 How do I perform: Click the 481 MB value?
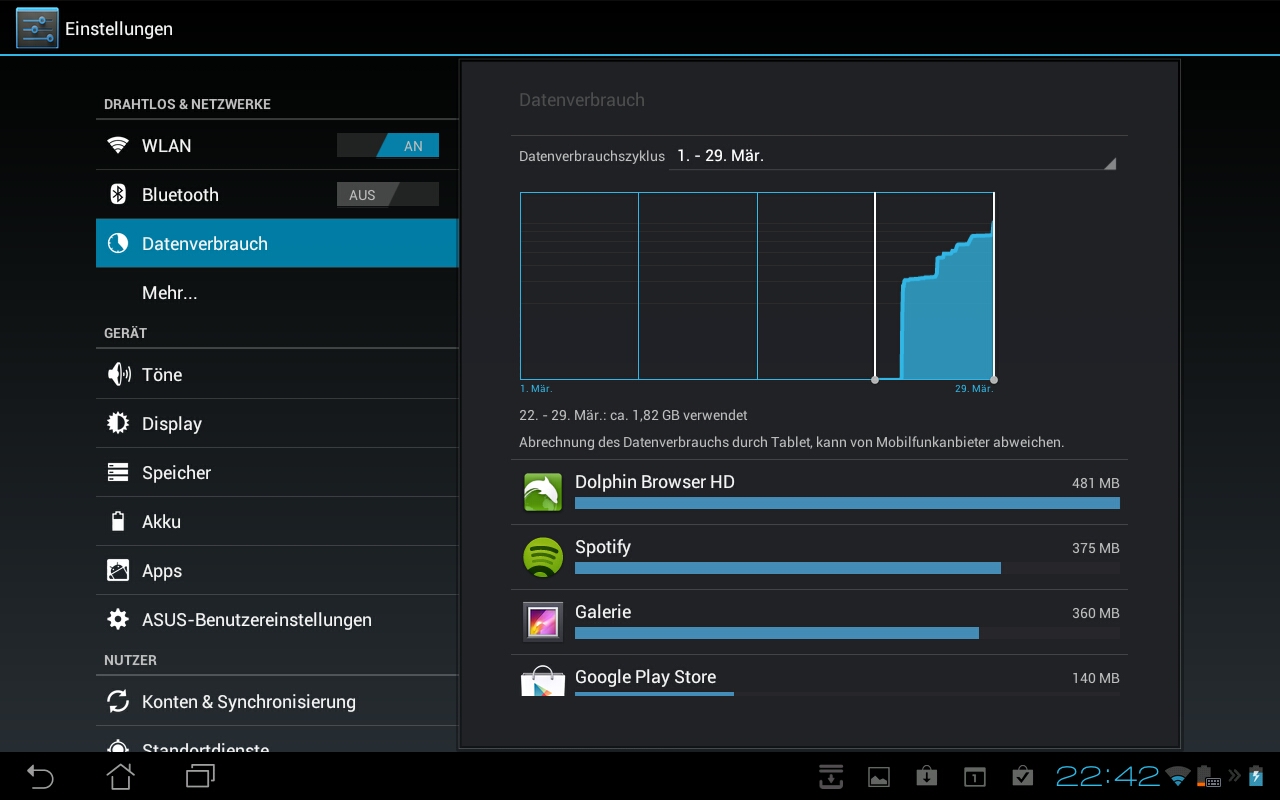1095,483
